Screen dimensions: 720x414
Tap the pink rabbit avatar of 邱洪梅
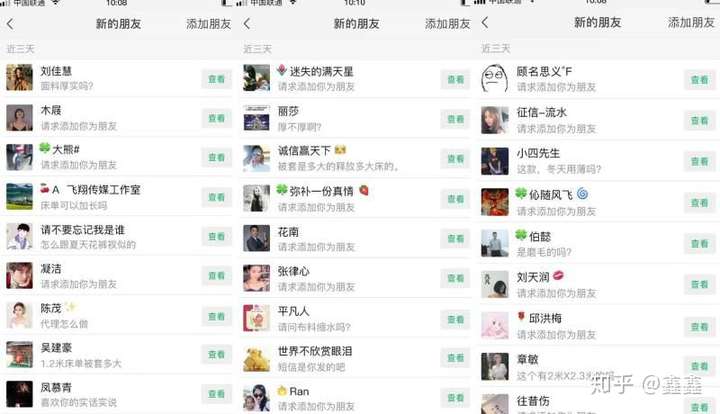(x=495, y=325)
